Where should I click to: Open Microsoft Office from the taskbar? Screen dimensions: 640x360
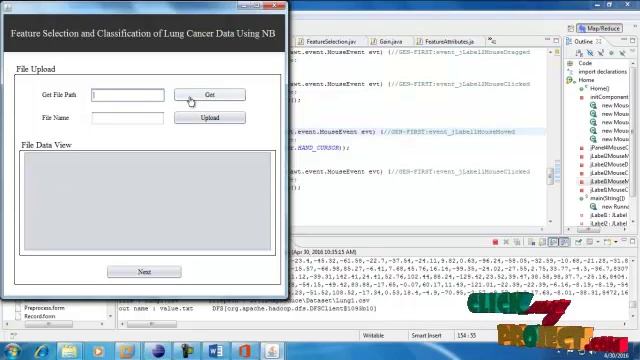(244, 351)
